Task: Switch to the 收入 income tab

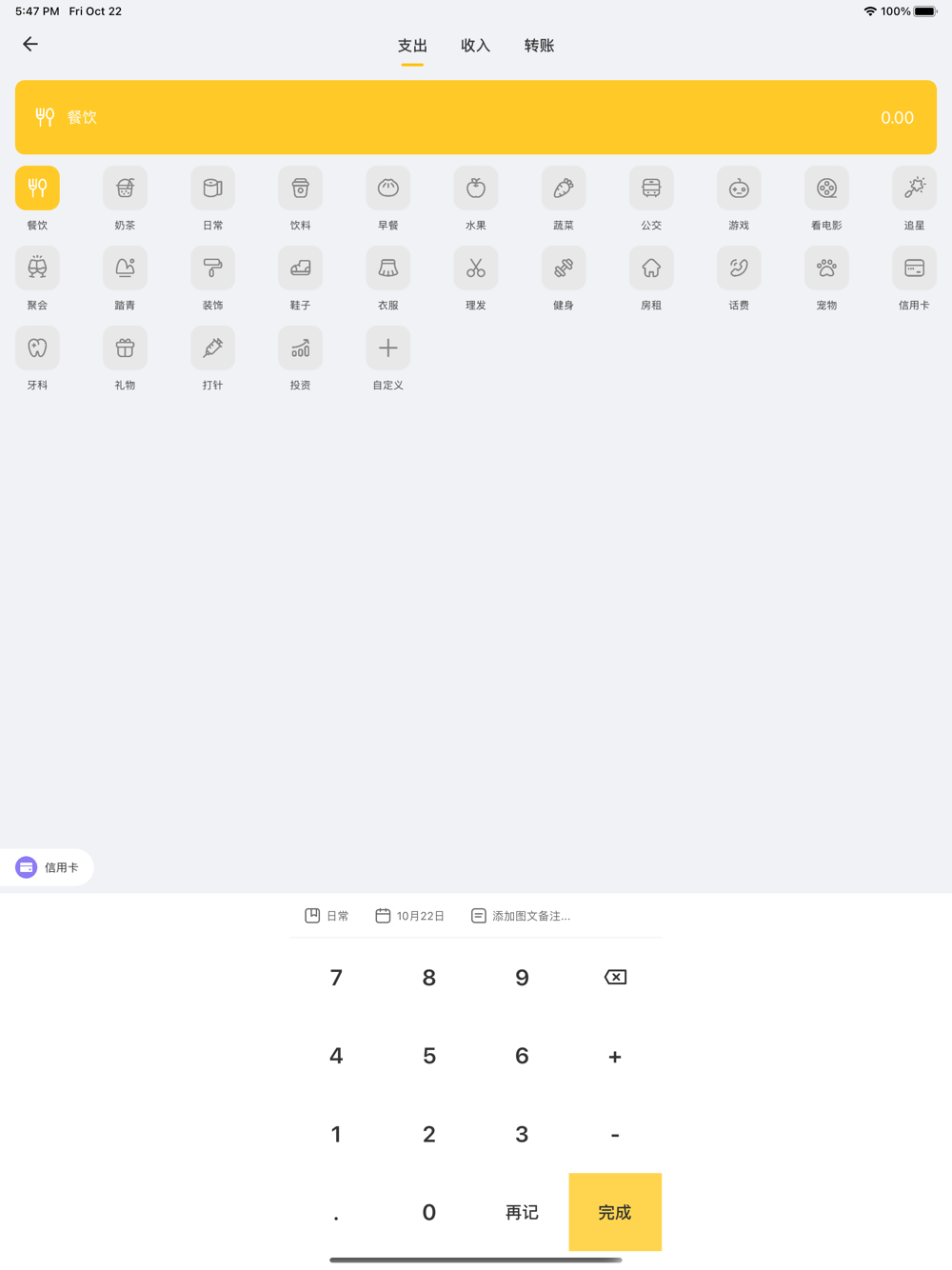Action: 475,46
